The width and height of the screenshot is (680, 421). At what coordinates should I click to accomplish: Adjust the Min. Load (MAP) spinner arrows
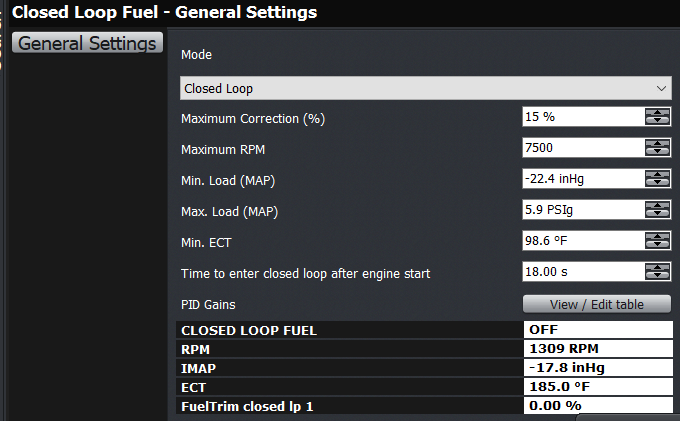coord(657,179)
